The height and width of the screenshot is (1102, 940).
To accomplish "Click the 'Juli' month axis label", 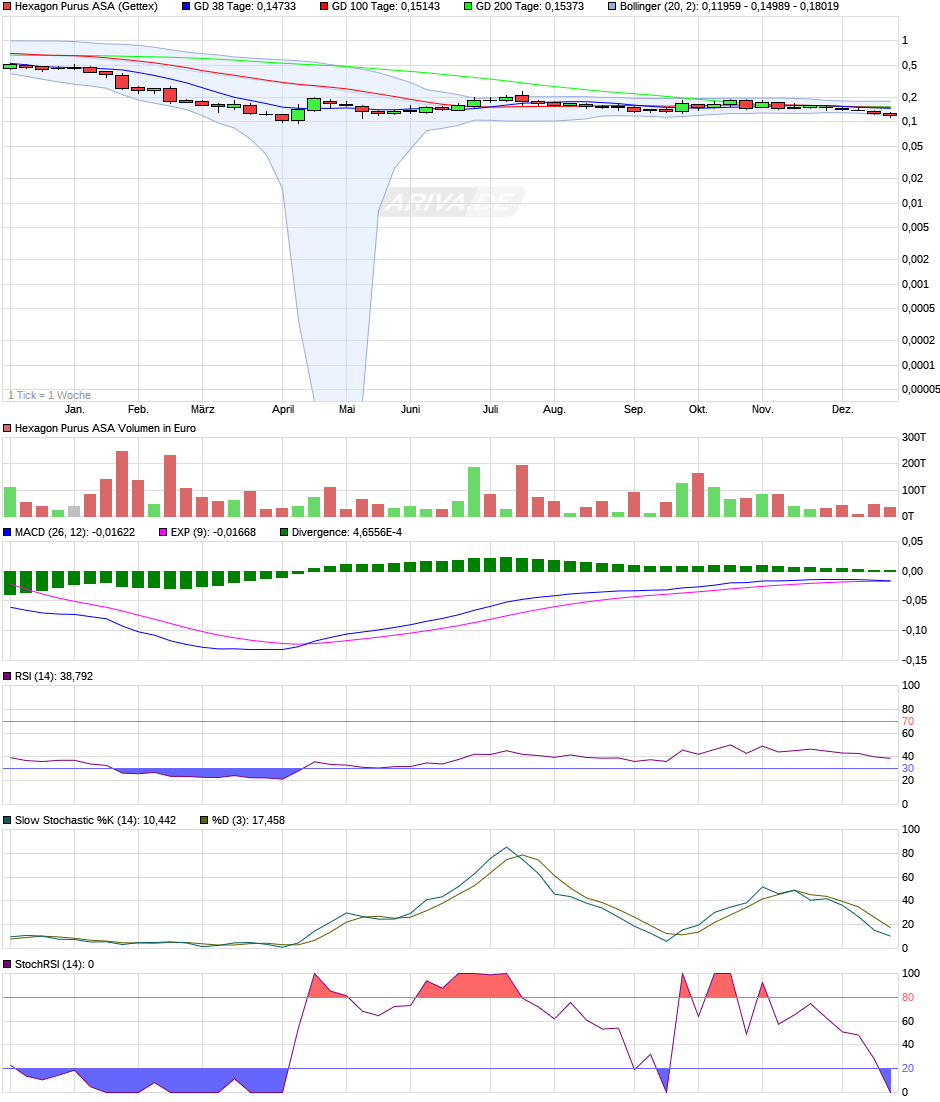I will pos(491,409).
